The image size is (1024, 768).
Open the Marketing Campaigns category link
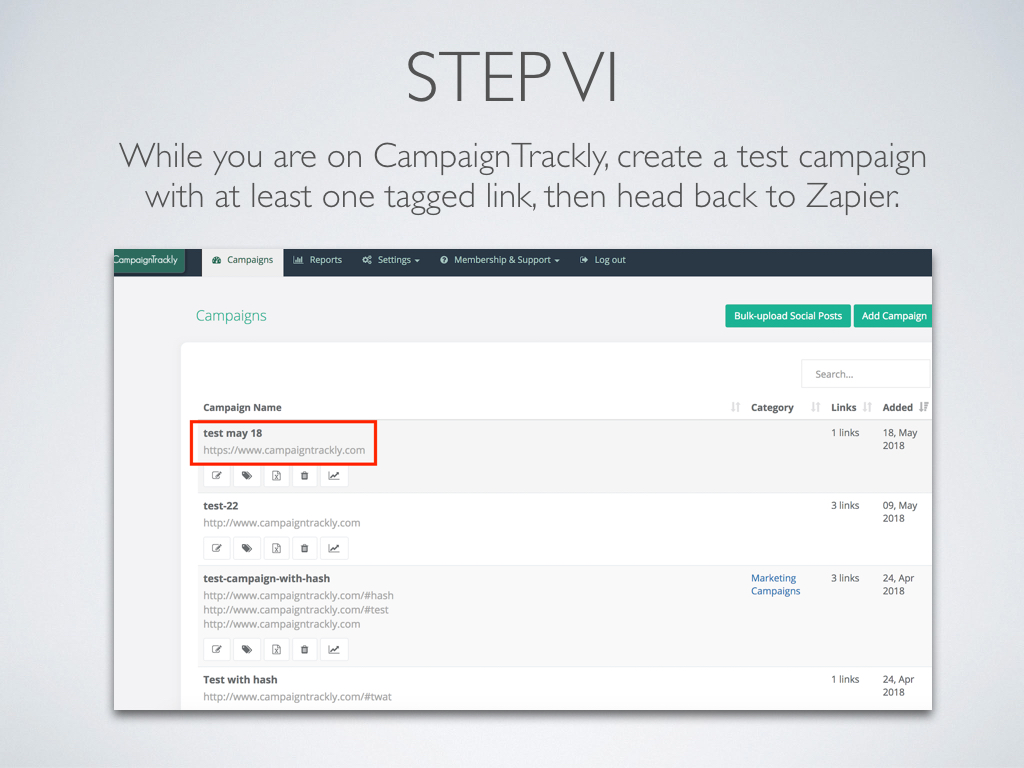pyautogui.click(x=775, y=584)
